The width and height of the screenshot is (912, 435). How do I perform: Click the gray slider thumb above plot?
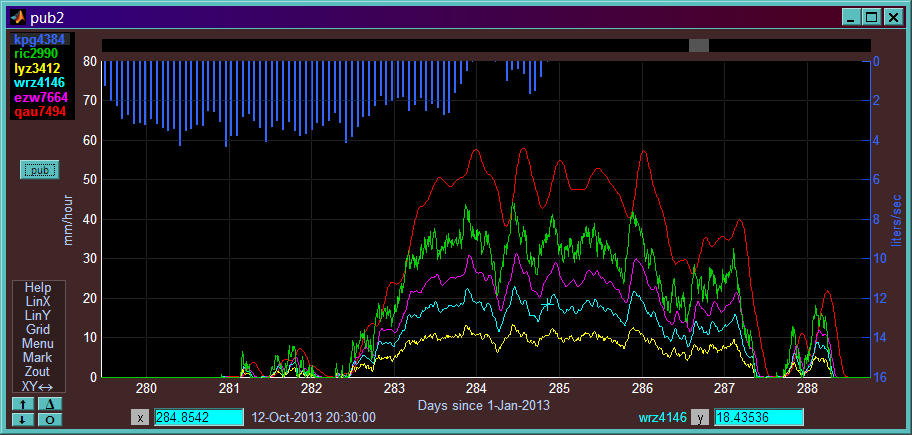point(699,45)
